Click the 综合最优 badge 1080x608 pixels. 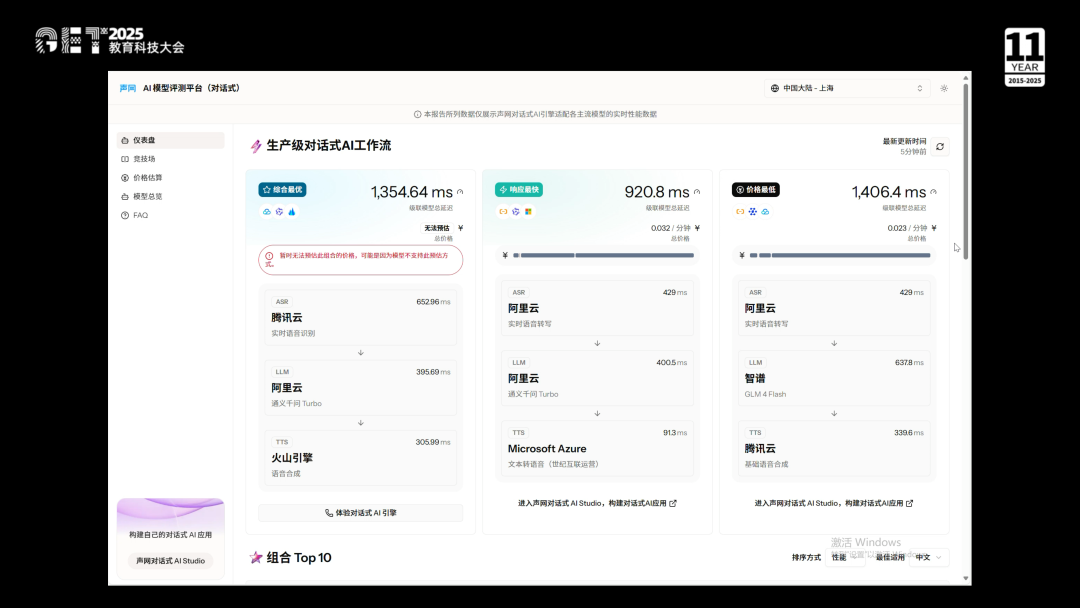tap(282, 189)
